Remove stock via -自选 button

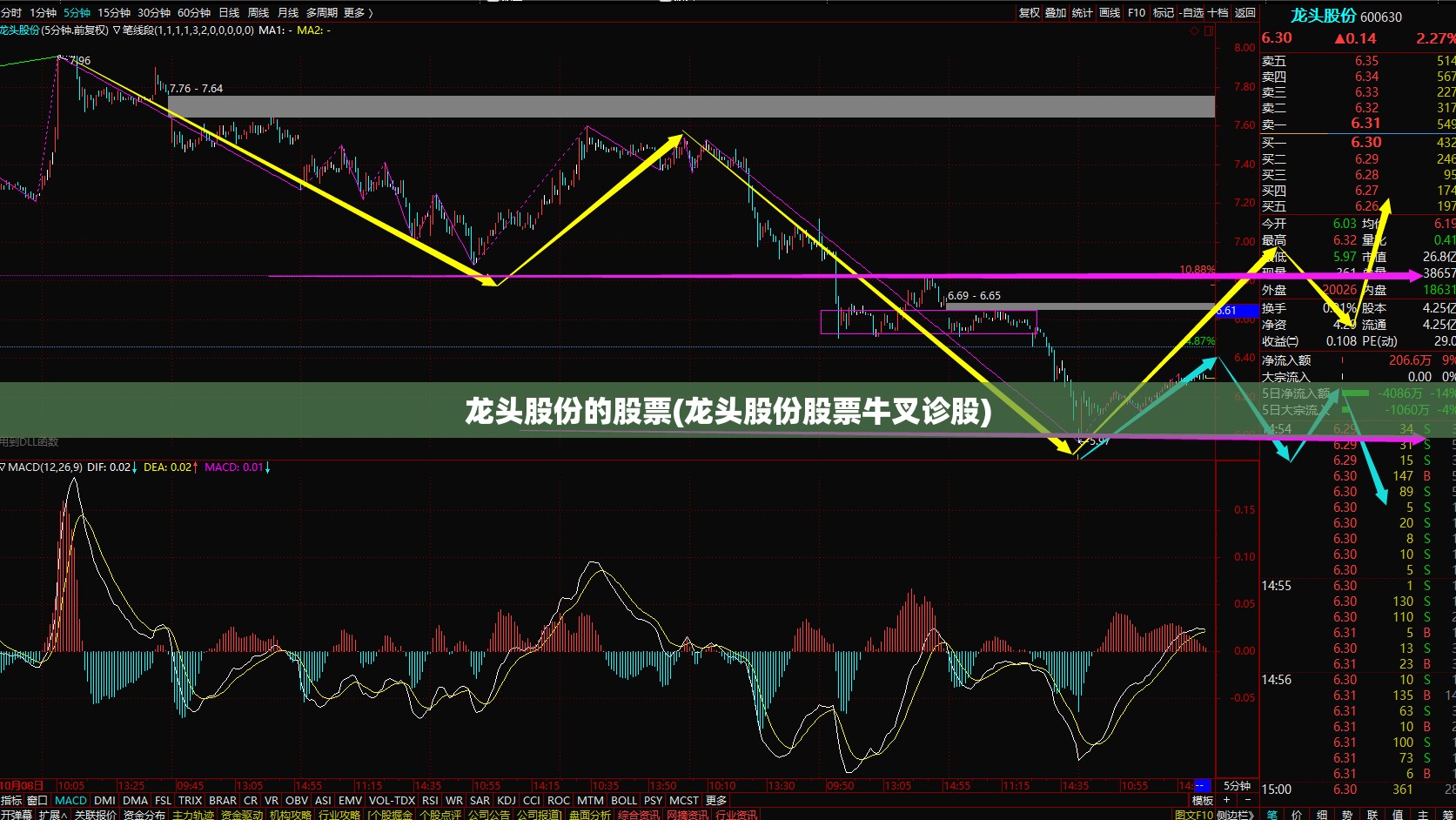[x=1191, y=13]
